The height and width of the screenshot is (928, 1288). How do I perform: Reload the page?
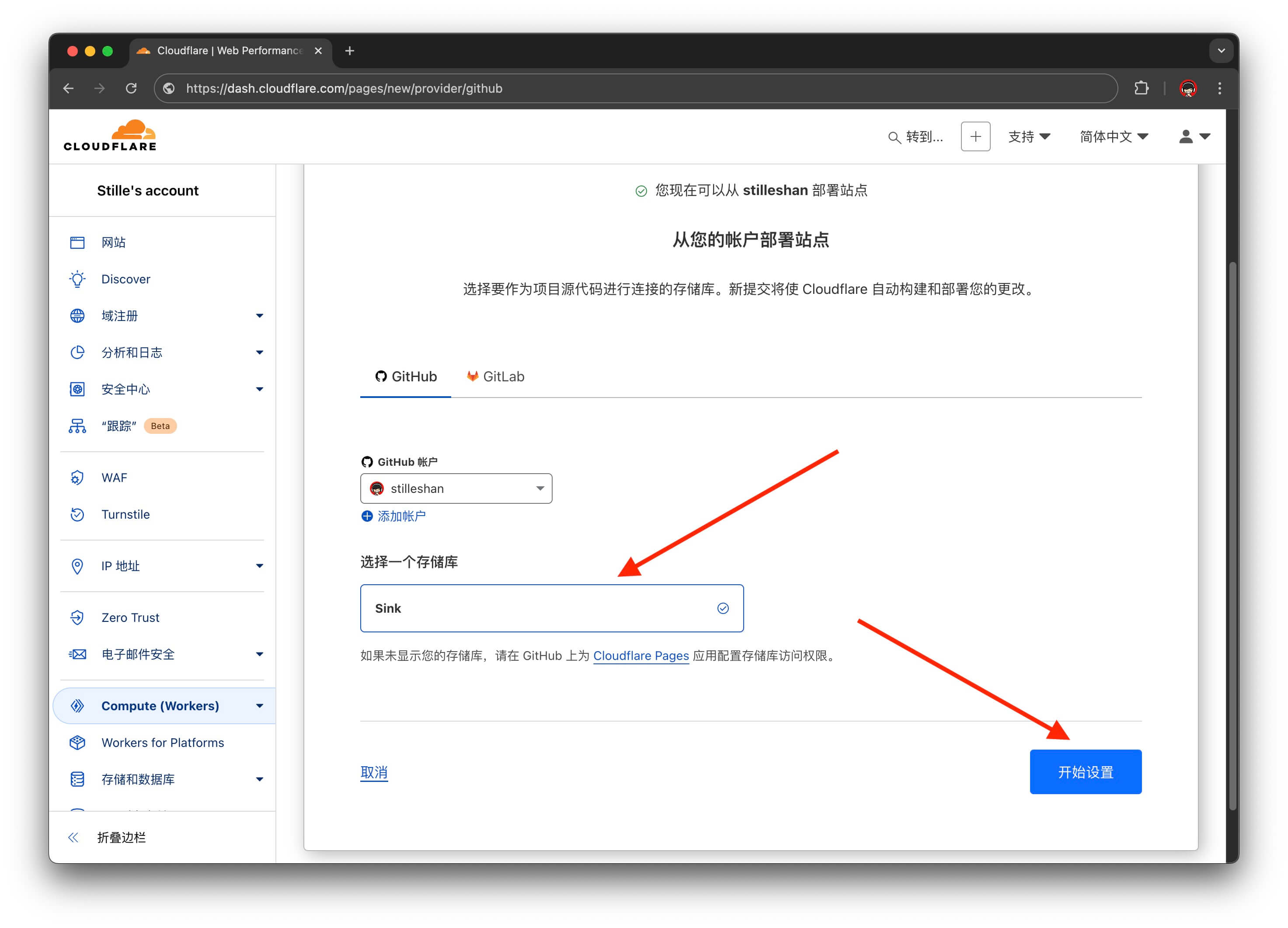[x=131, y=88]
